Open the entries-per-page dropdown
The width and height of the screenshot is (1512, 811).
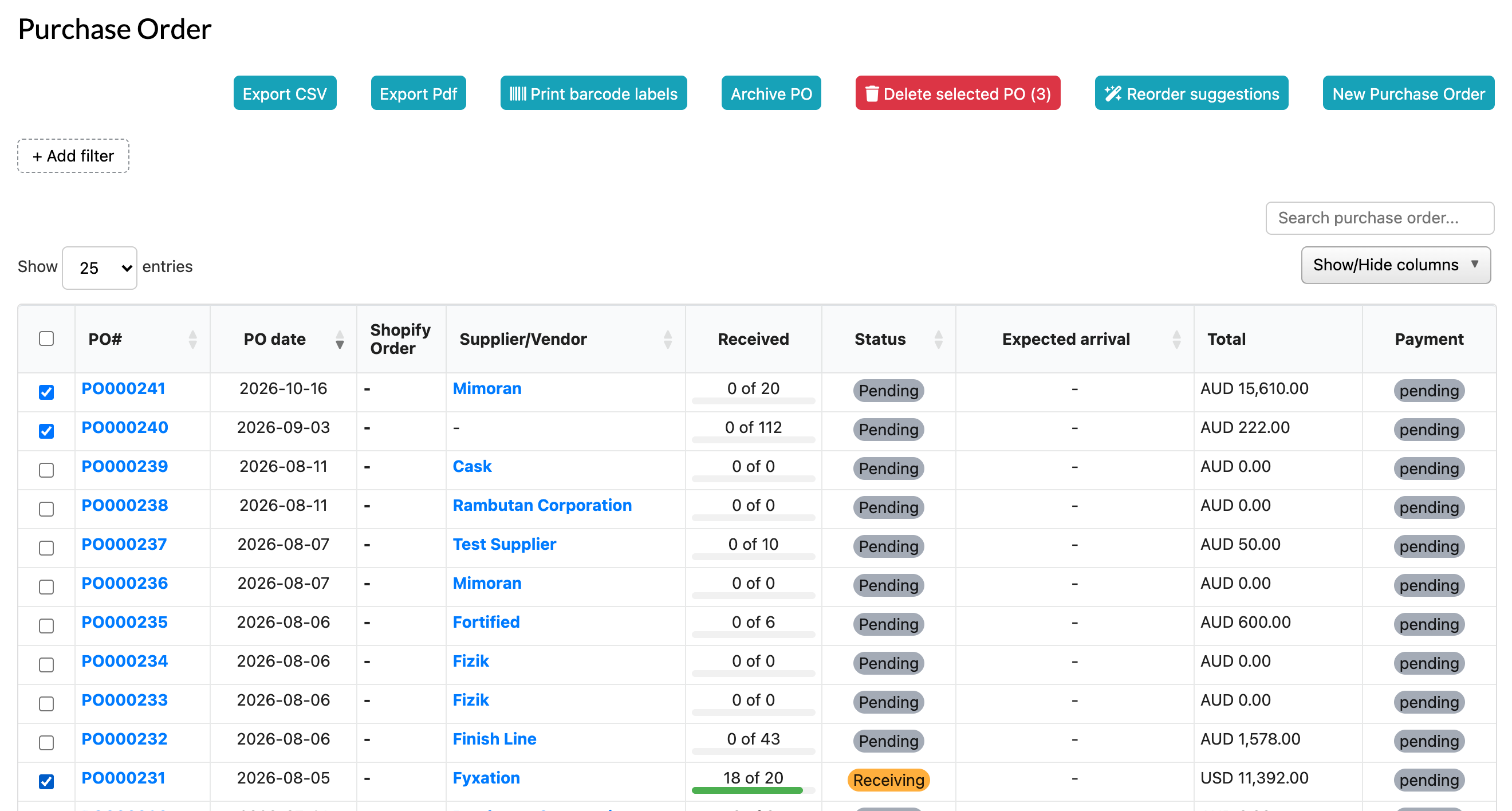pos(100,267)
